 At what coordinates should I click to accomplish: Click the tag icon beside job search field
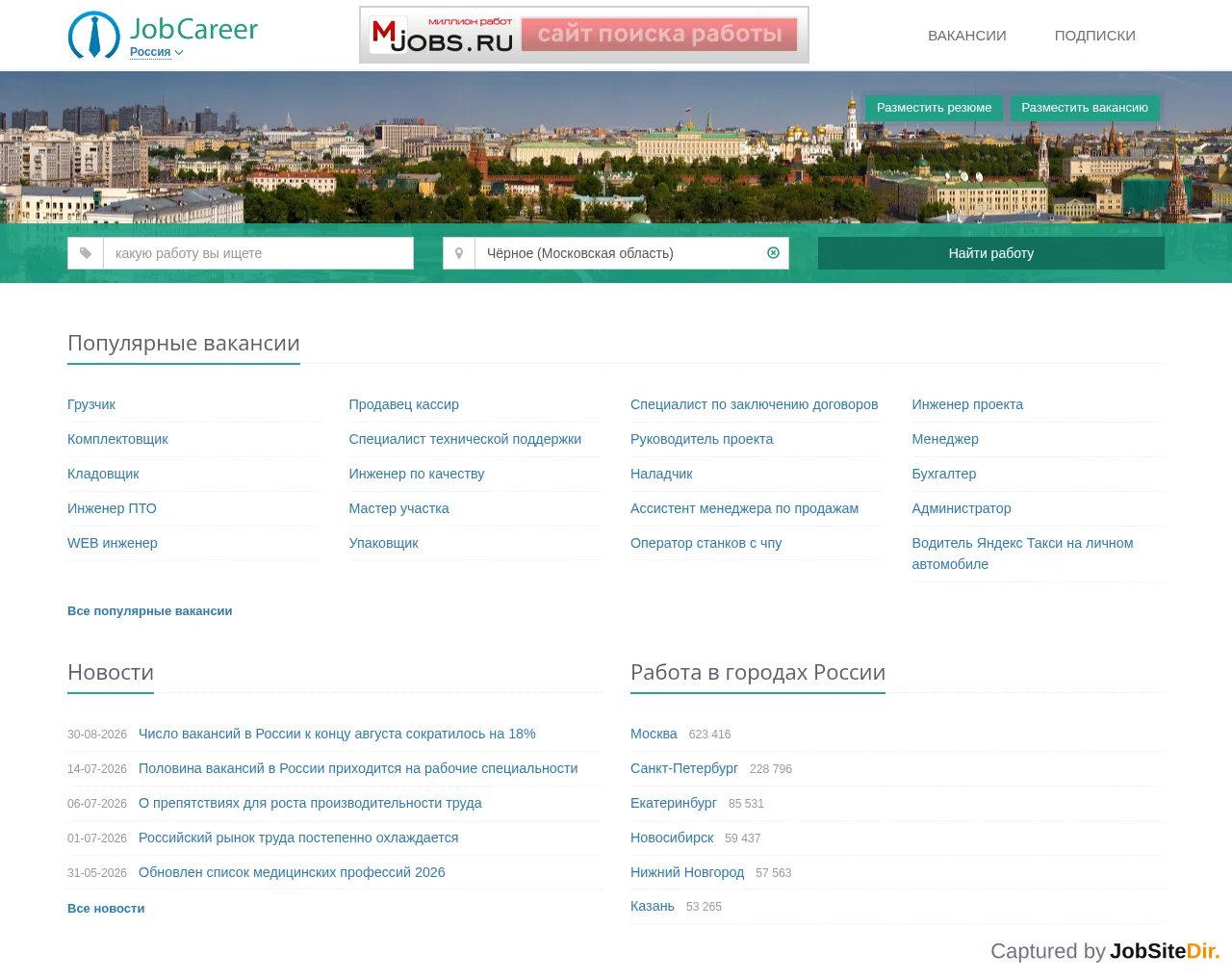click(86, 253)
